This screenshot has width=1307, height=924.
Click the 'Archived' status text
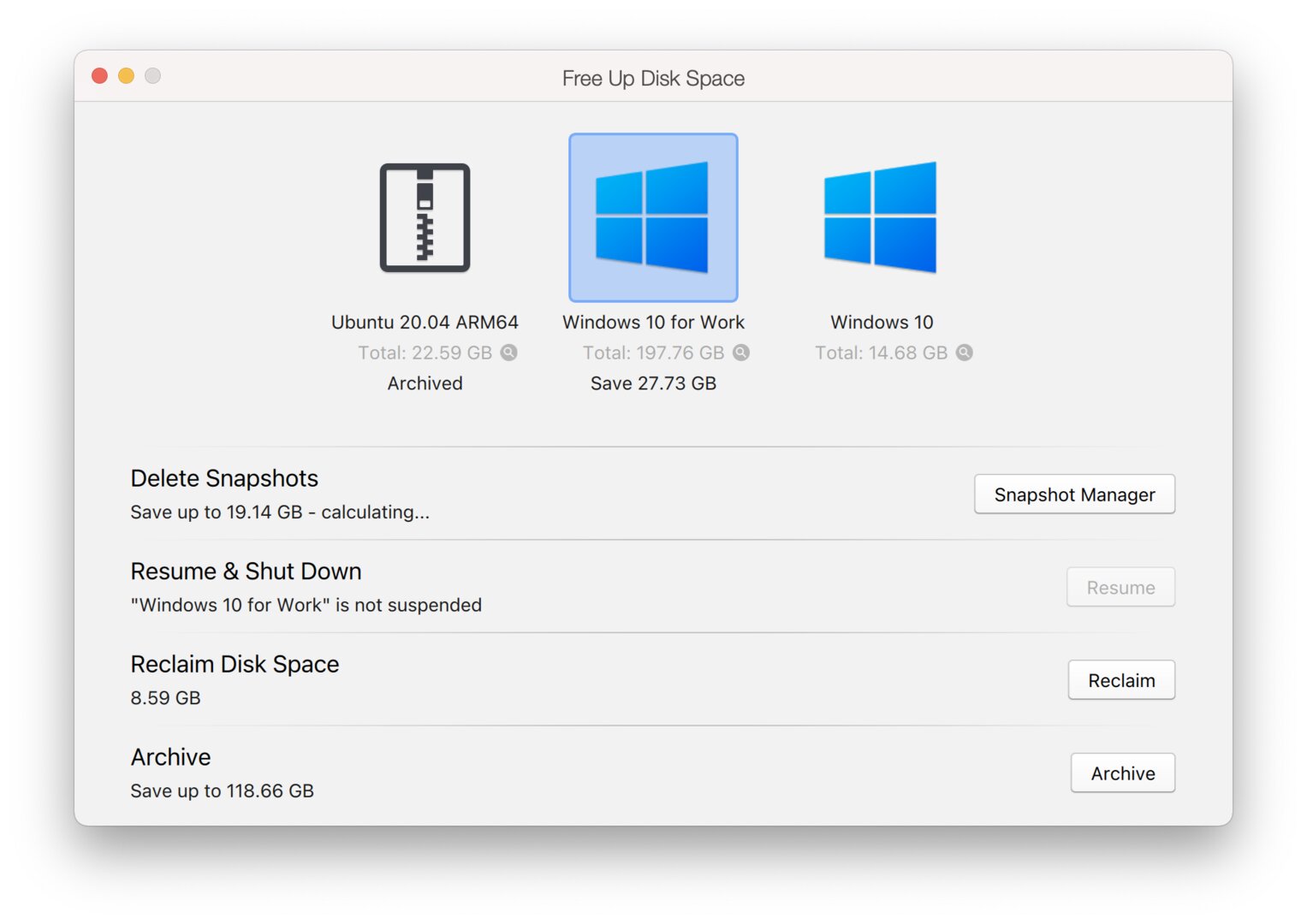click(425, 383)
